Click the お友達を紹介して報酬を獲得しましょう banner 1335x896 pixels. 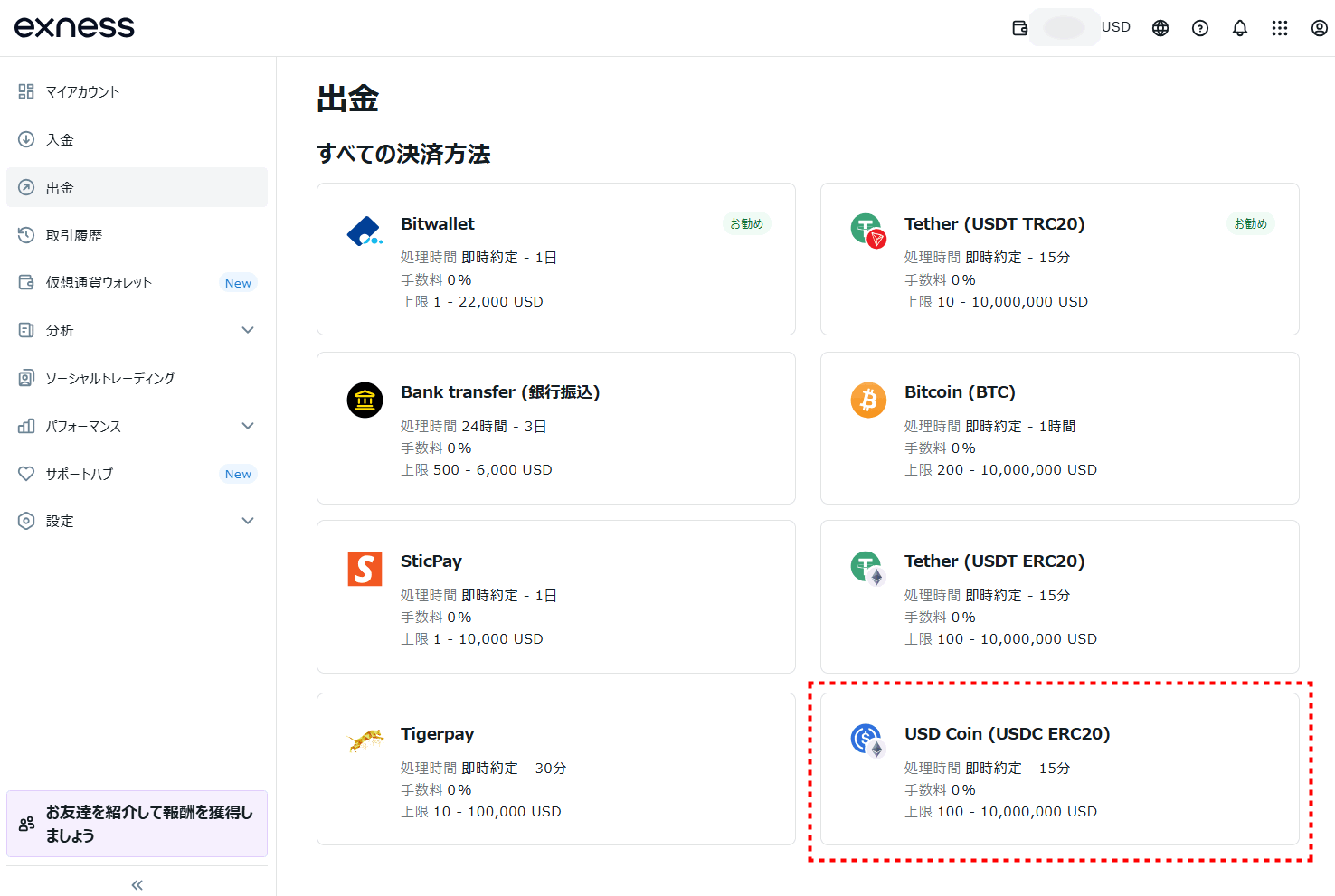point(137,824)
